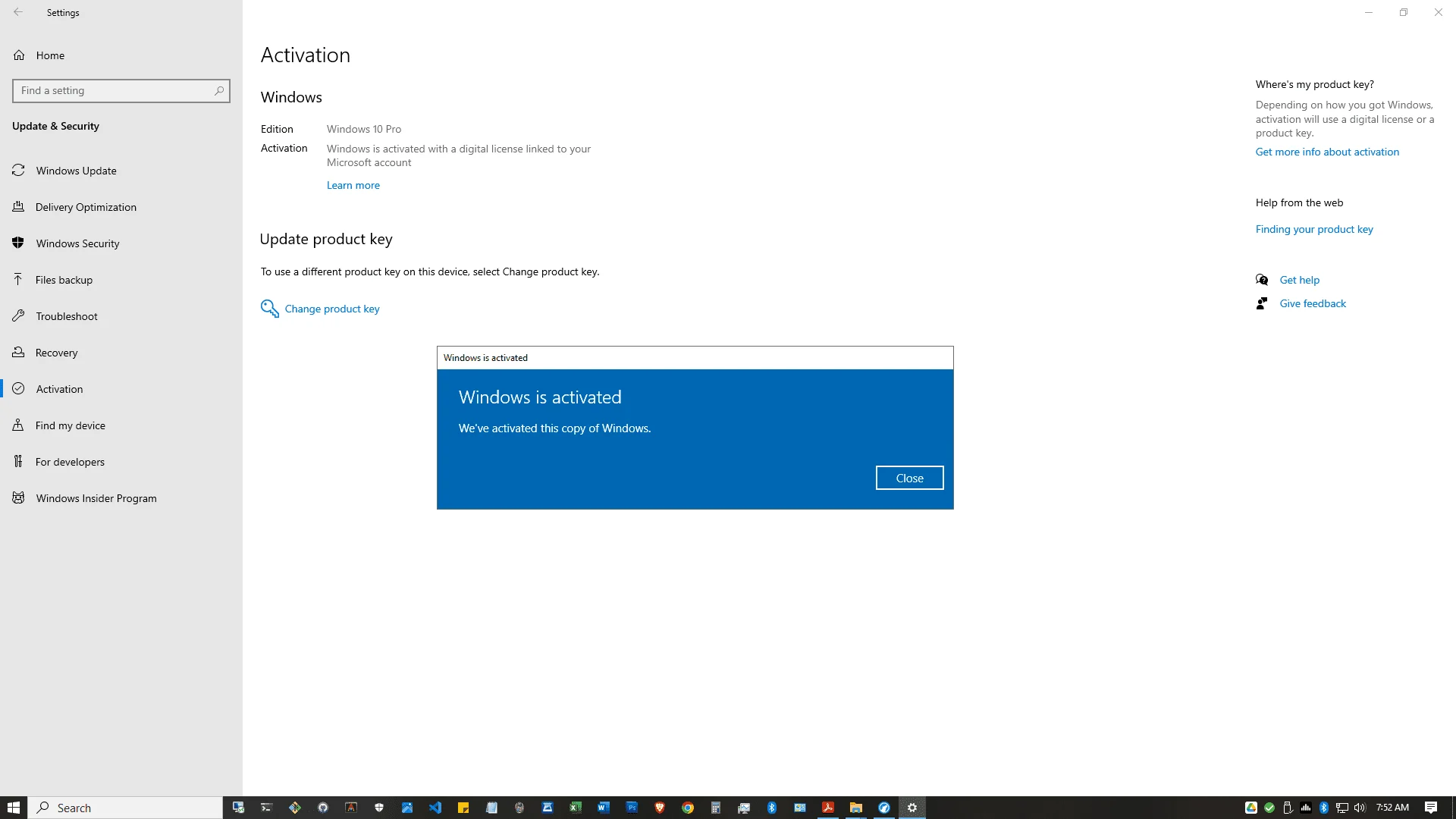The width and height of the screenshot is (1456, 819).
Task: Open Brave browser from taskbar
Action: [660, 808]
